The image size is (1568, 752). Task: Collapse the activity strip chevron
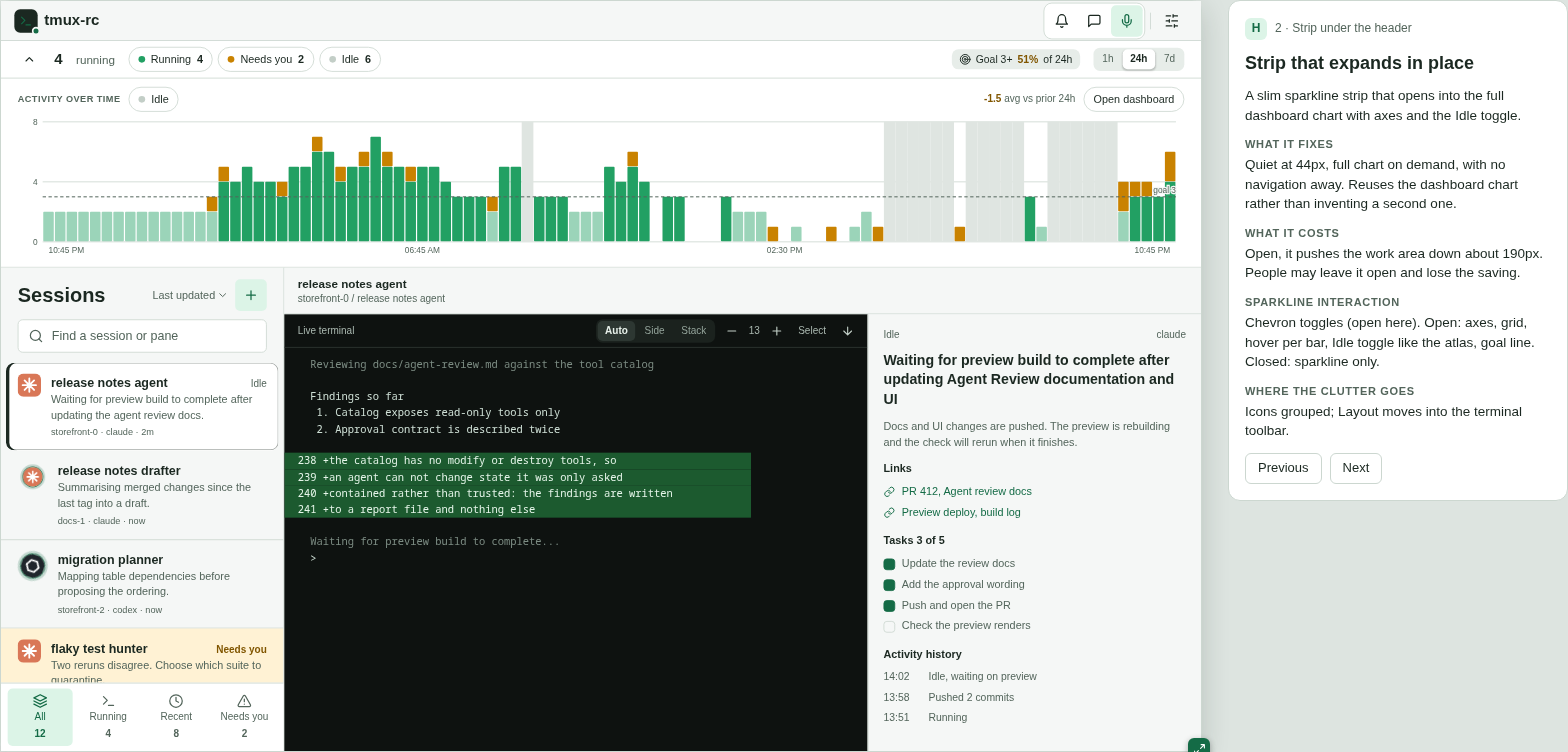coord(29,59)
